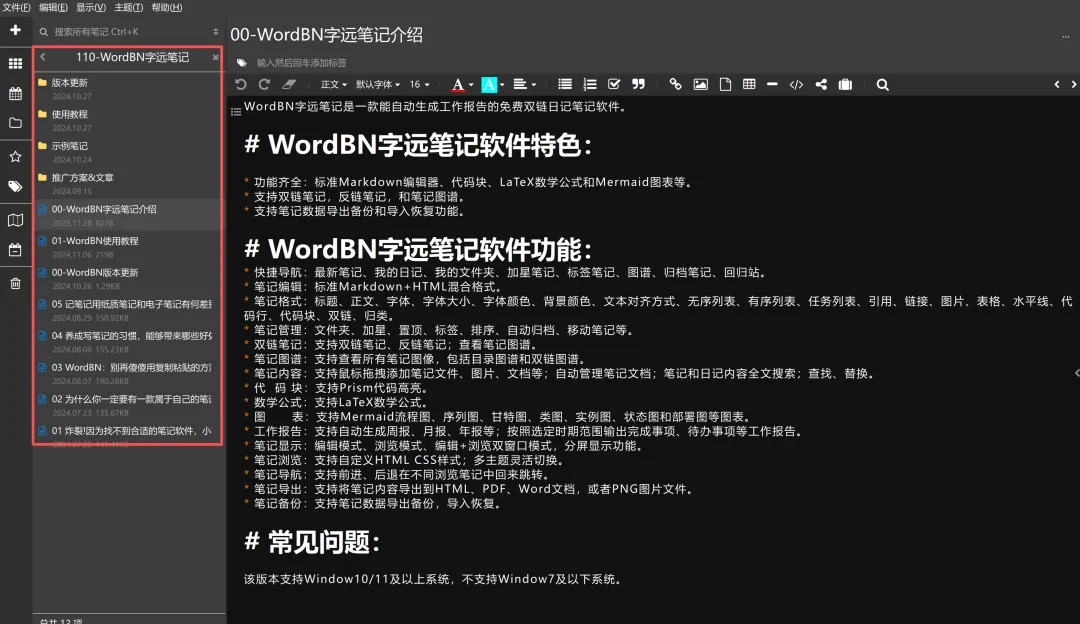Select note starting with 03 WordBN
The image size is (1080, 624).
click(x=128, y=373)
